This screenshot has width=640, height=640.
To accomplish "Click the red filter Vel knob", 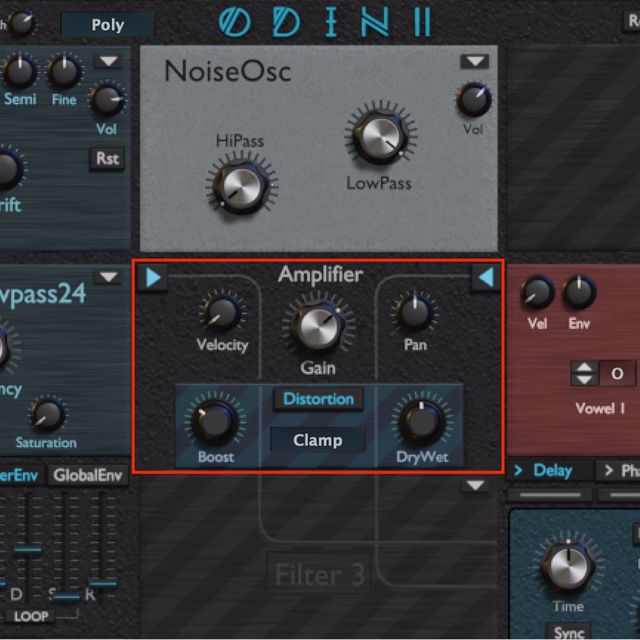I will pos(537,293).
